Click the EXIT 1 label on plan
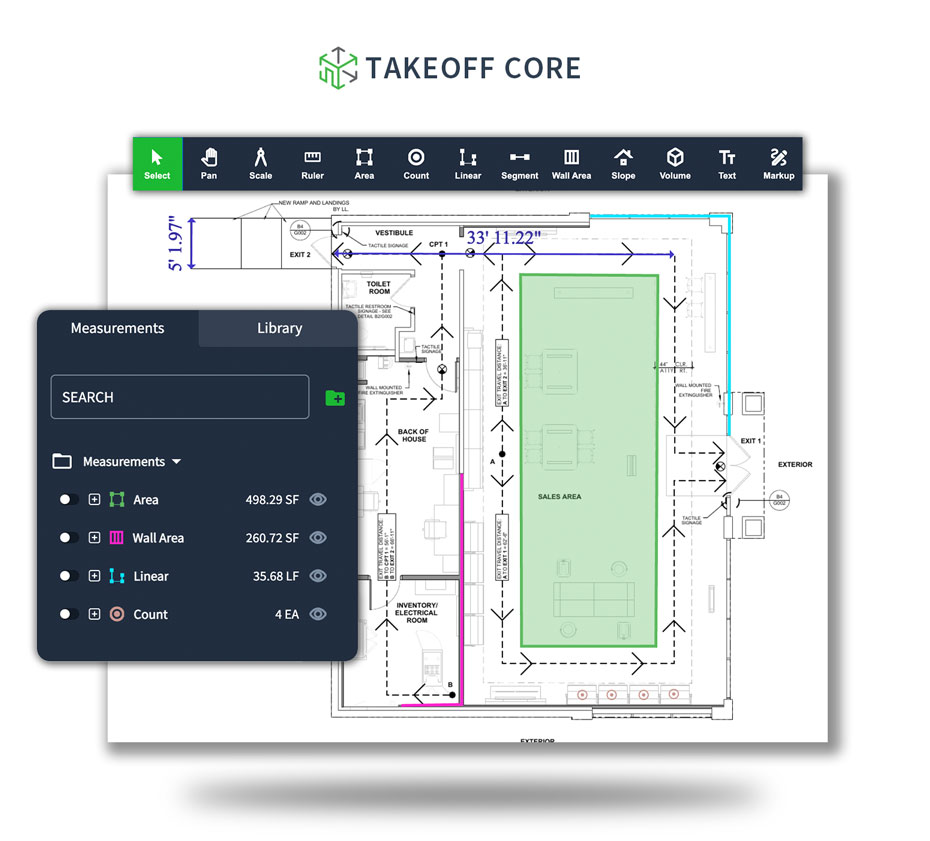 [751, 441]
